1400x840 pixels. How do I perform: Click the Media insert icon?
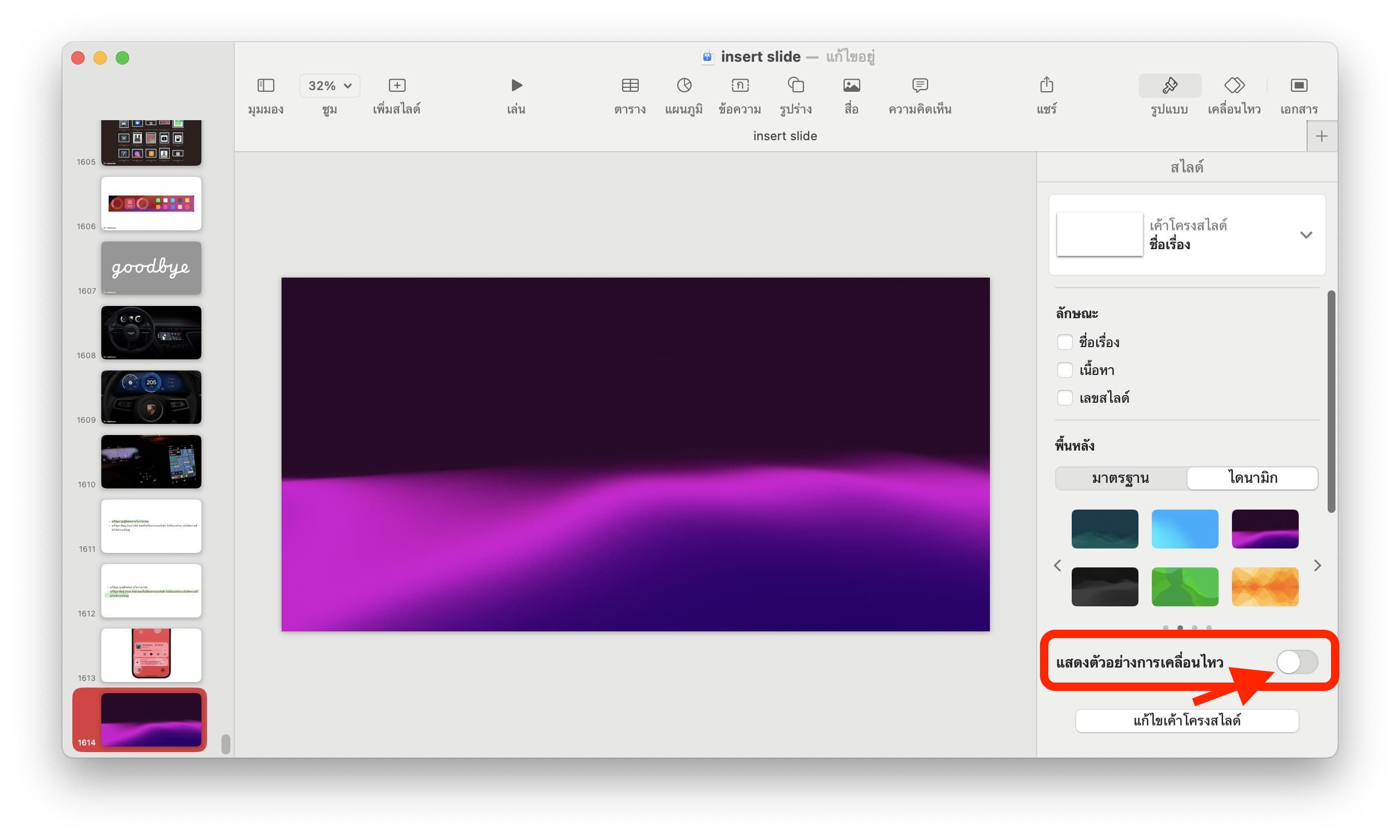pos(851,86)
